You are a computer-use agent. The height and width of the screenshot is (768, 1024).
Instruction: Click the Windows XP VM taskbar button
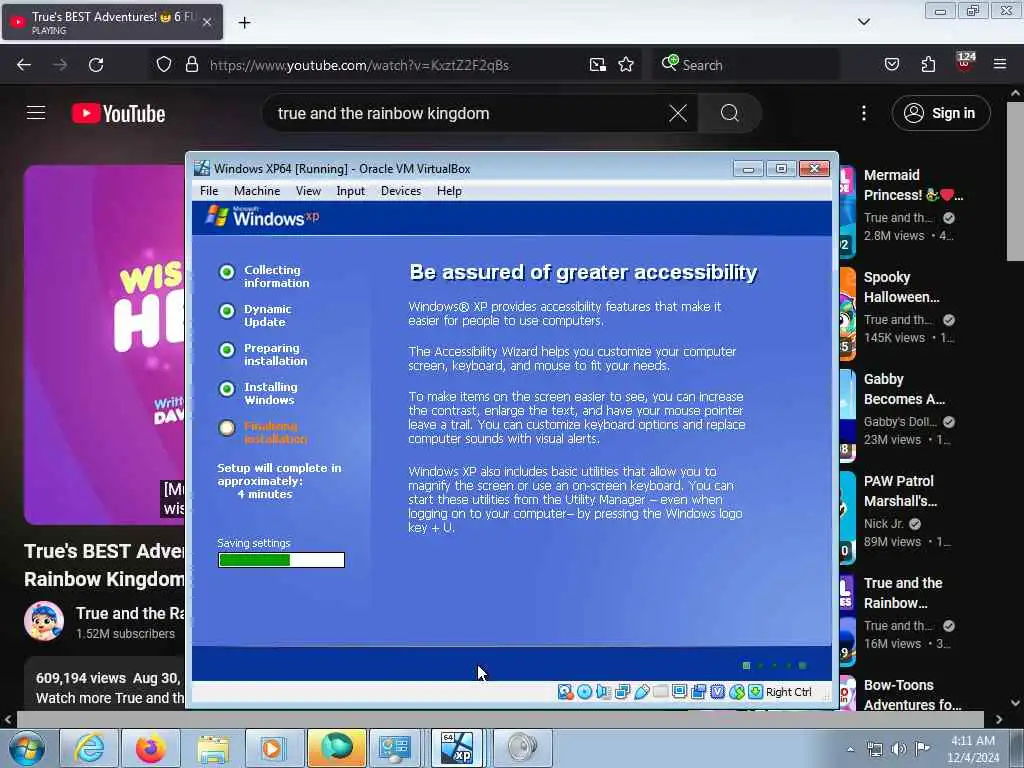(456, 748)
